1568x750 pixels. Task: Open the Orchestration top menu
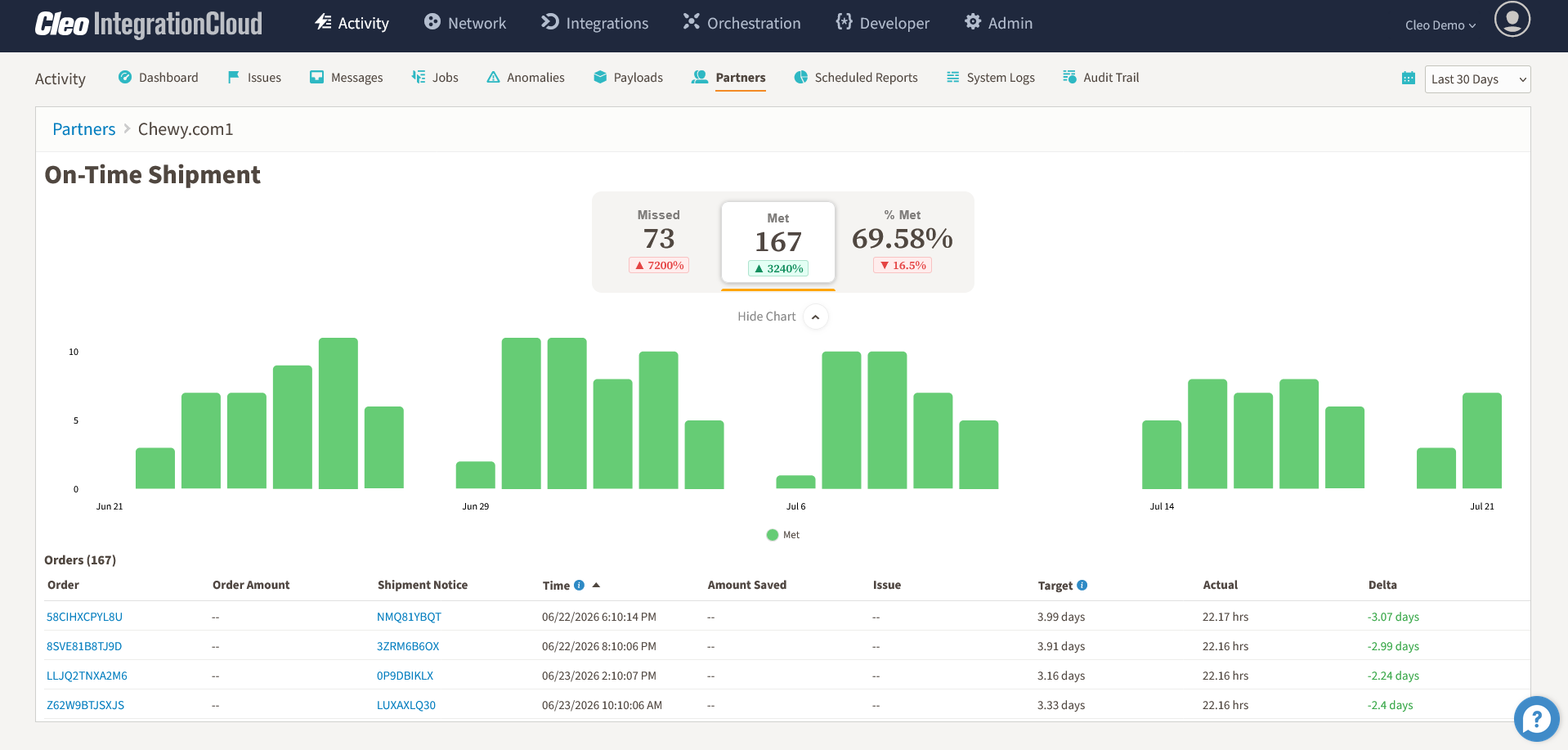742,23
